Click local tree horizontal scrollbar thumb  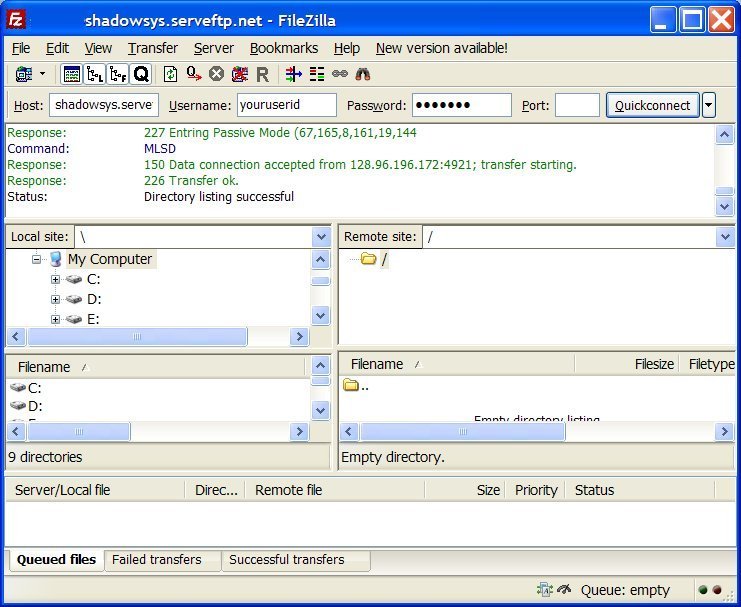coord(137,337)
